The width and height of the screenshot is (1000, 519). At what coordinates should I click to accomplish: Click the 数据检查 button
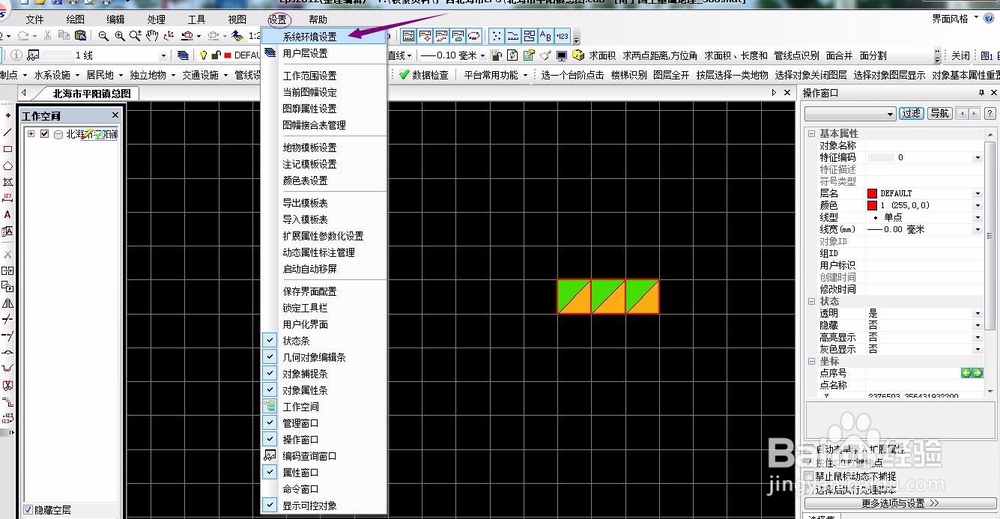pos(424,75)
